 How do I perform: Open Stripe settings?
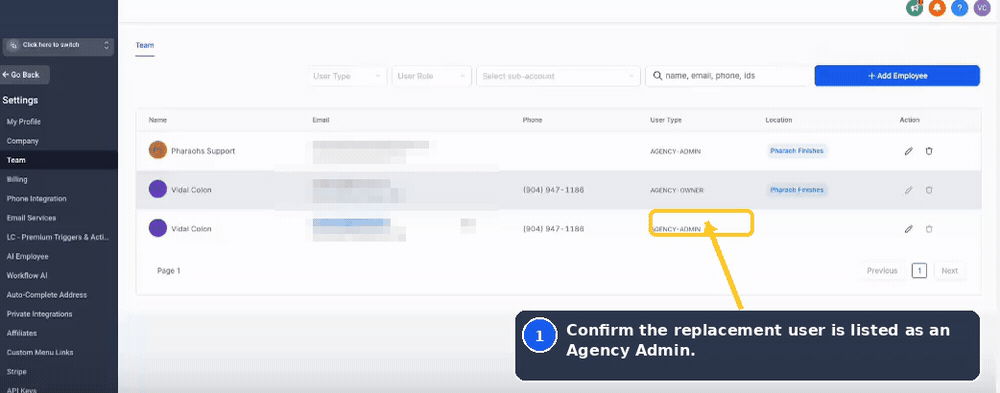coord(16,371)
